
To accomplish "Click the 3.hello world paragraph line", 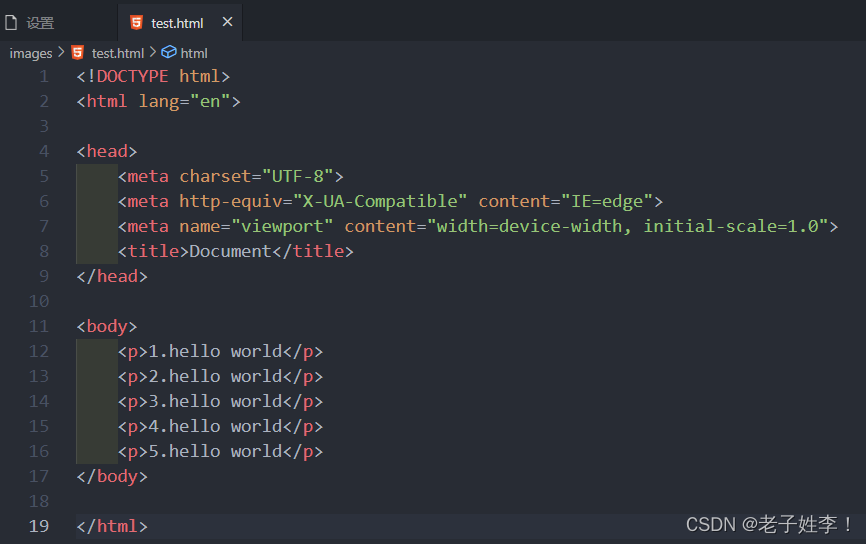I will point(220,402).
